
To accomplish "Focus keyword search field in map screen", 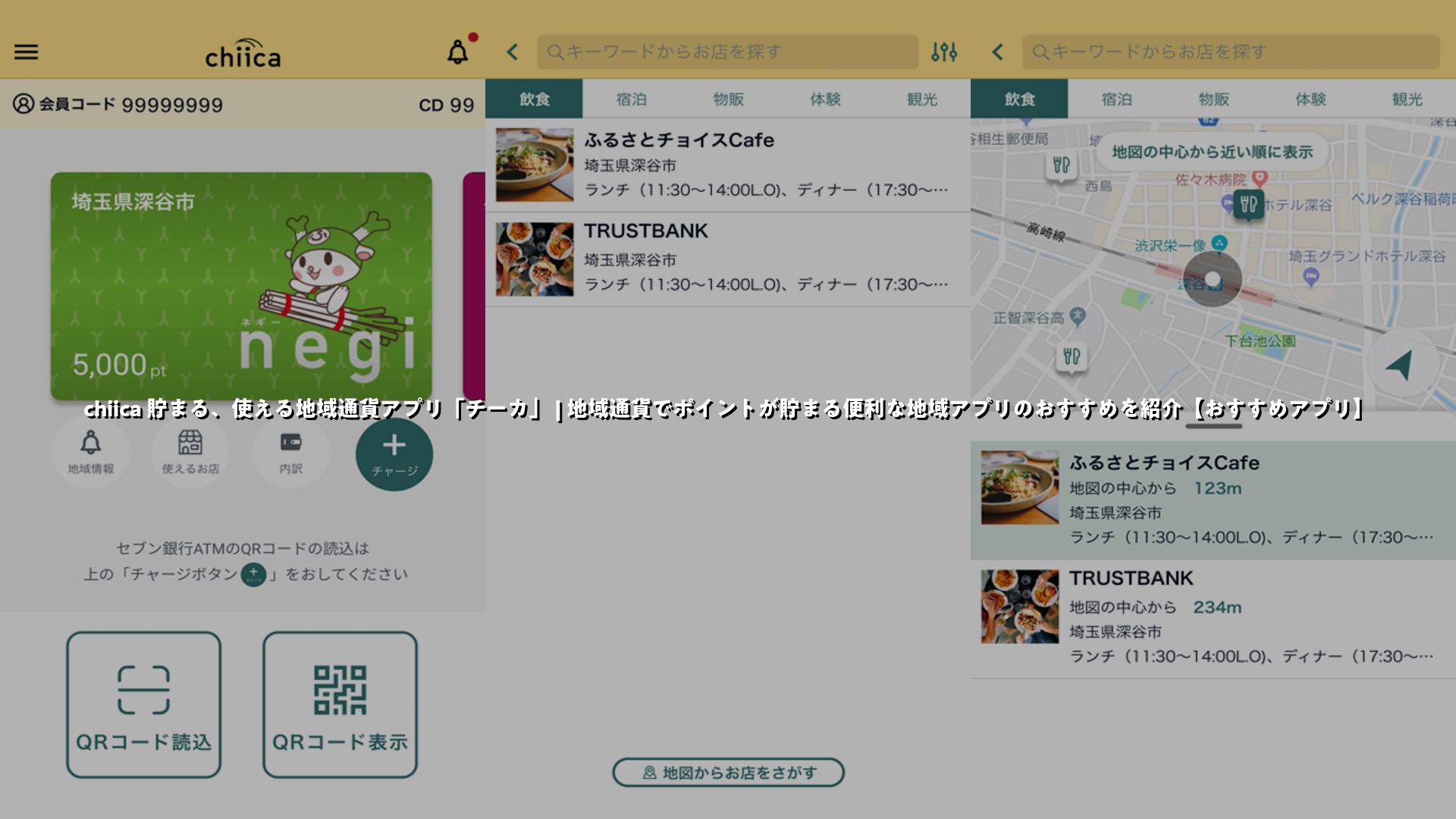I will [x=1231, y=52].
